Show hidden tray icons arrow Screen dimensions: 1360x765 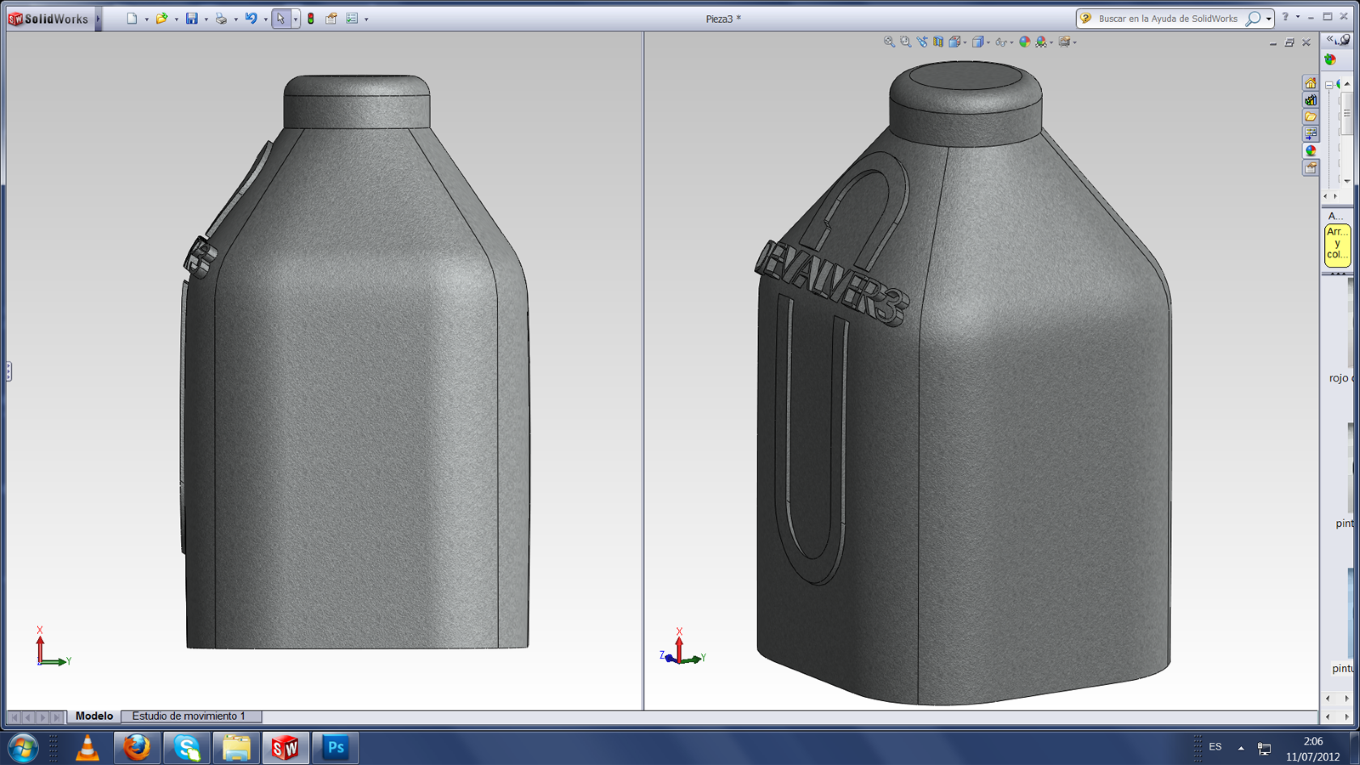pyautogui.click(x=1241, y=748)
